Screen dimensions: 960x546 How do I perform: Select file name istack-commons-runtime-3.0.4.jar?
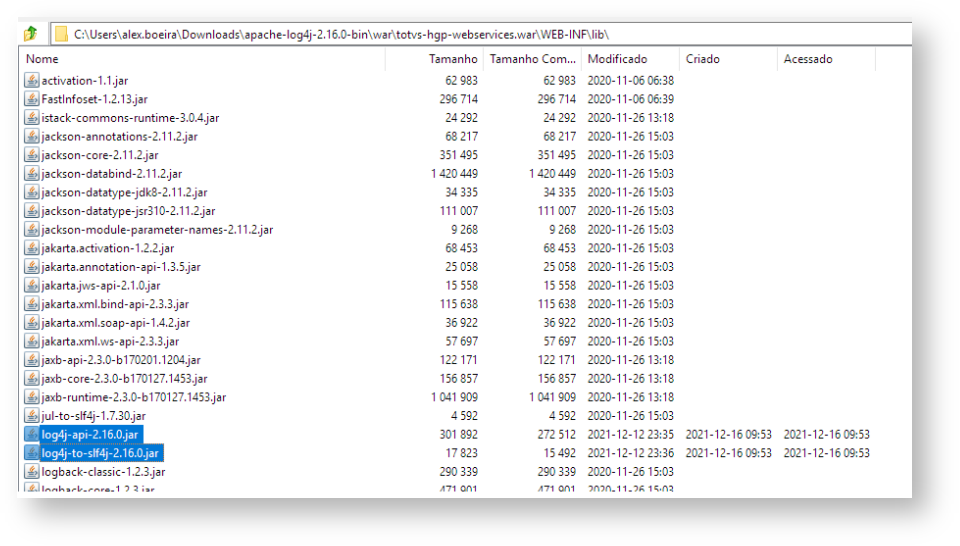pyautogui.click(x=130, y=118)
